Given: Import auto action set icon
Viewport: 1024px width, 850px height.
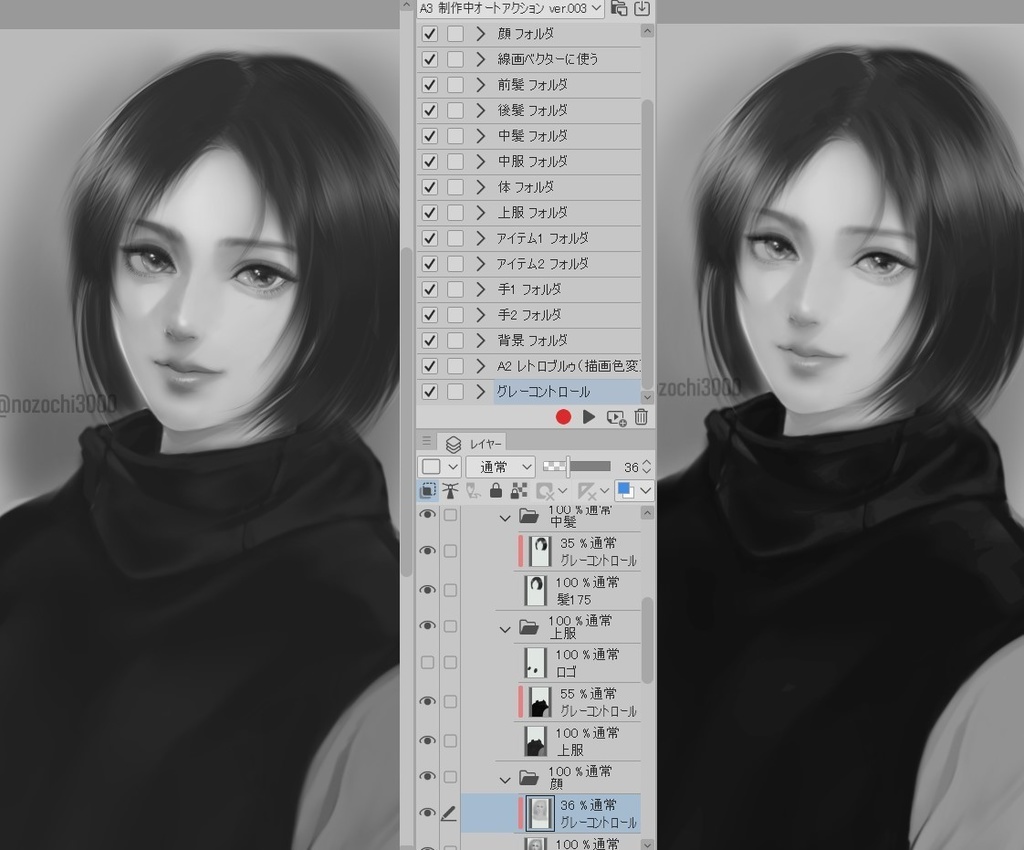Looking at the screenshot, I should (x=642, y=8).
